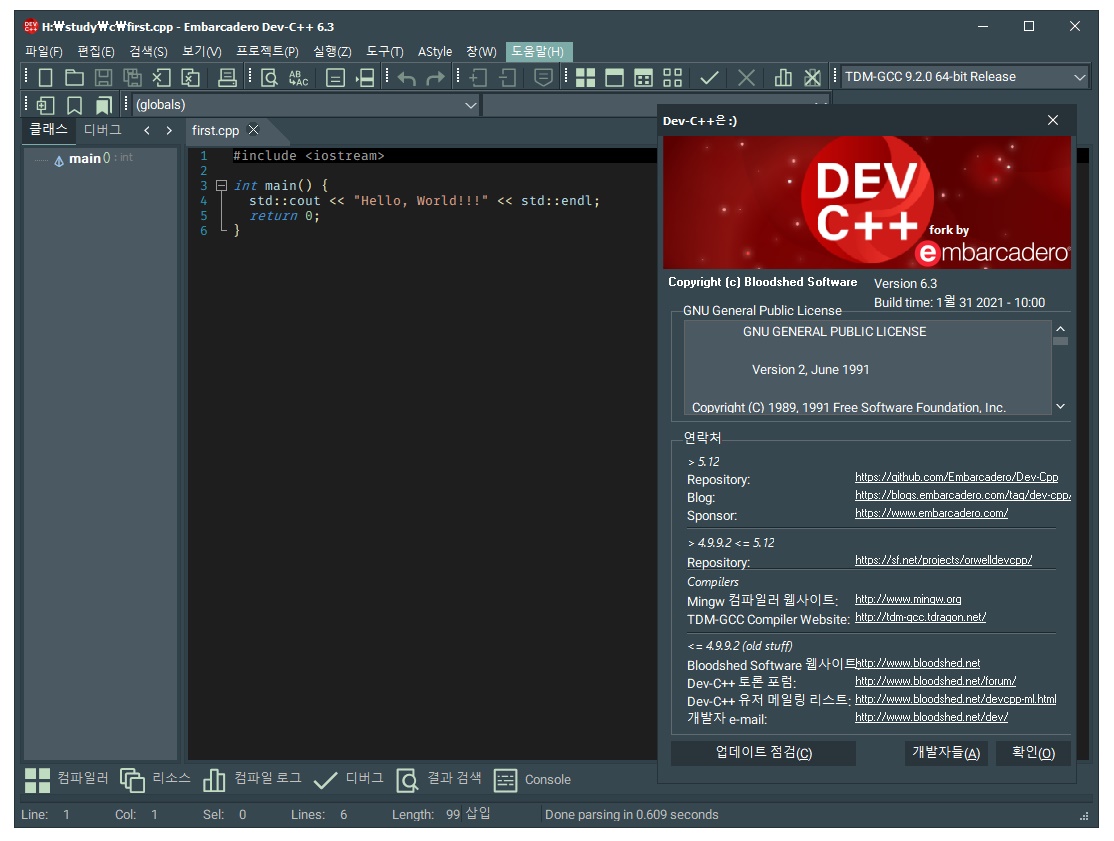Open the 편집(E) menu
Screen dimensions: 1114x841
tap(96, 52)
